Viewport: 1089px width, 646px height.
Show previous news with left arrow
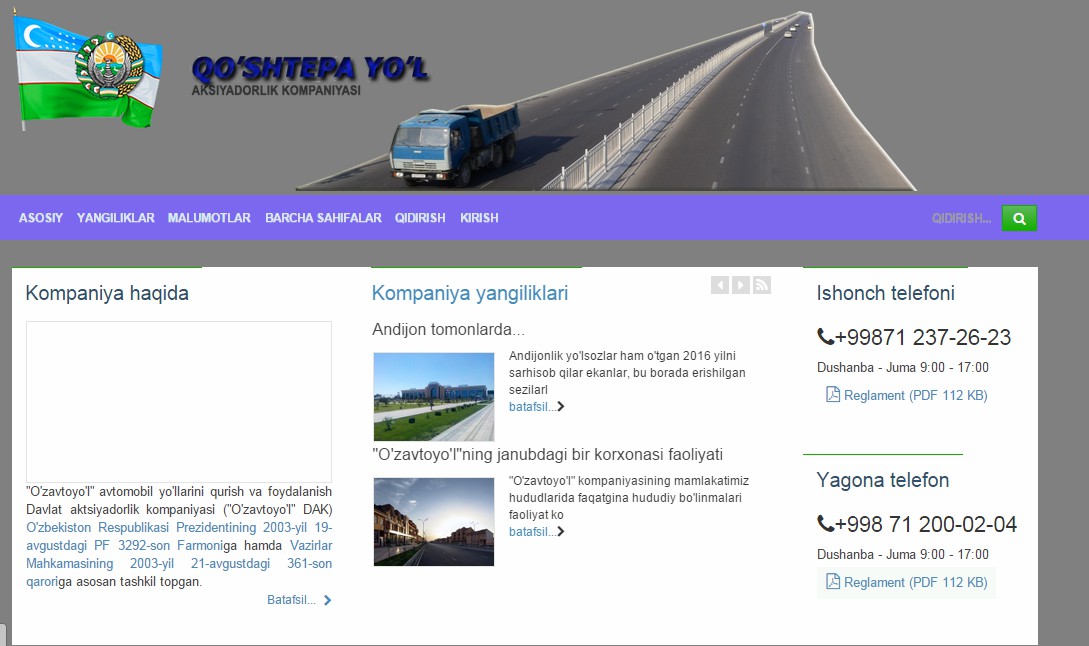click(720, 285)
